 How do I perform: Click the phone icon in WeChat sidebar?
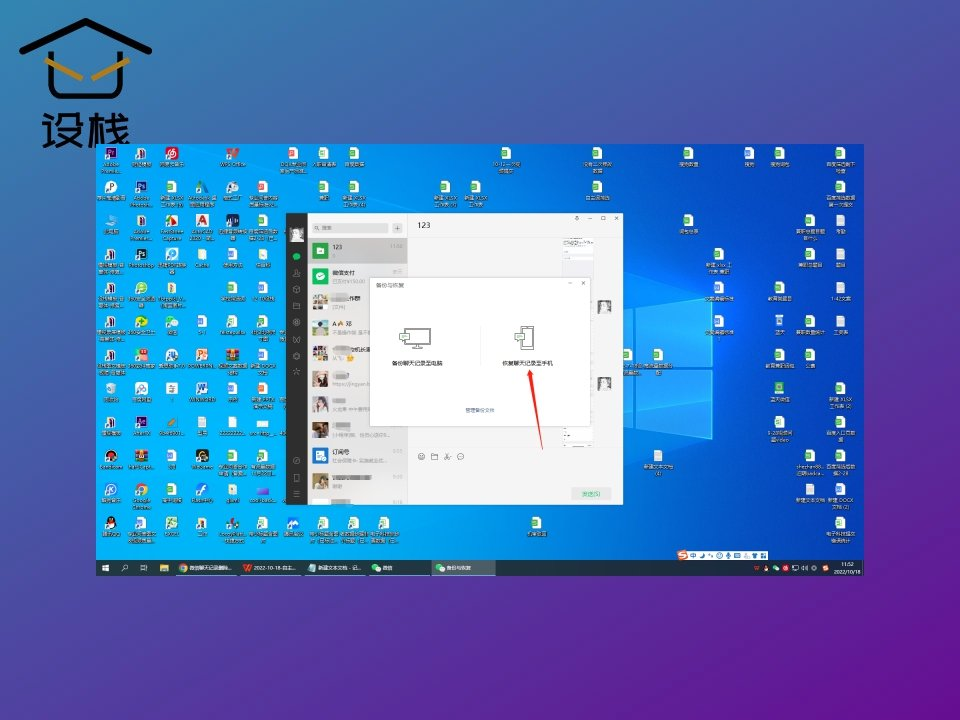tap(296, 478)
